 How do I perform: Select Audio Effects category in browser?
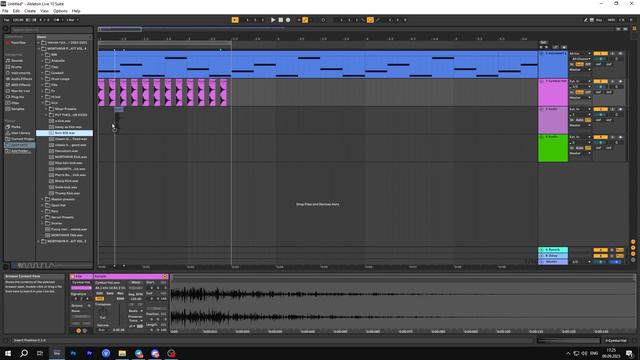[19, 79]
